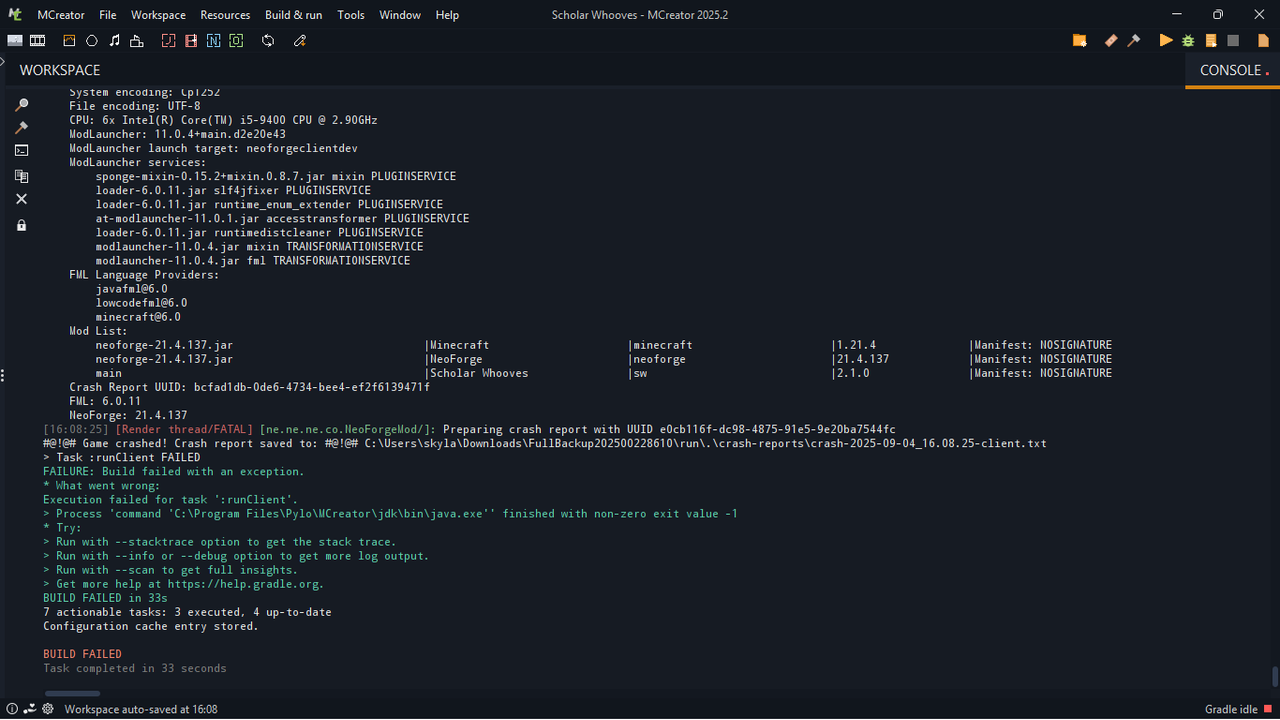This screenshot has height=720, width=1280.
Task: Click the console search magnifier icon
Action: pyautogui.click(x=21, y=104)
